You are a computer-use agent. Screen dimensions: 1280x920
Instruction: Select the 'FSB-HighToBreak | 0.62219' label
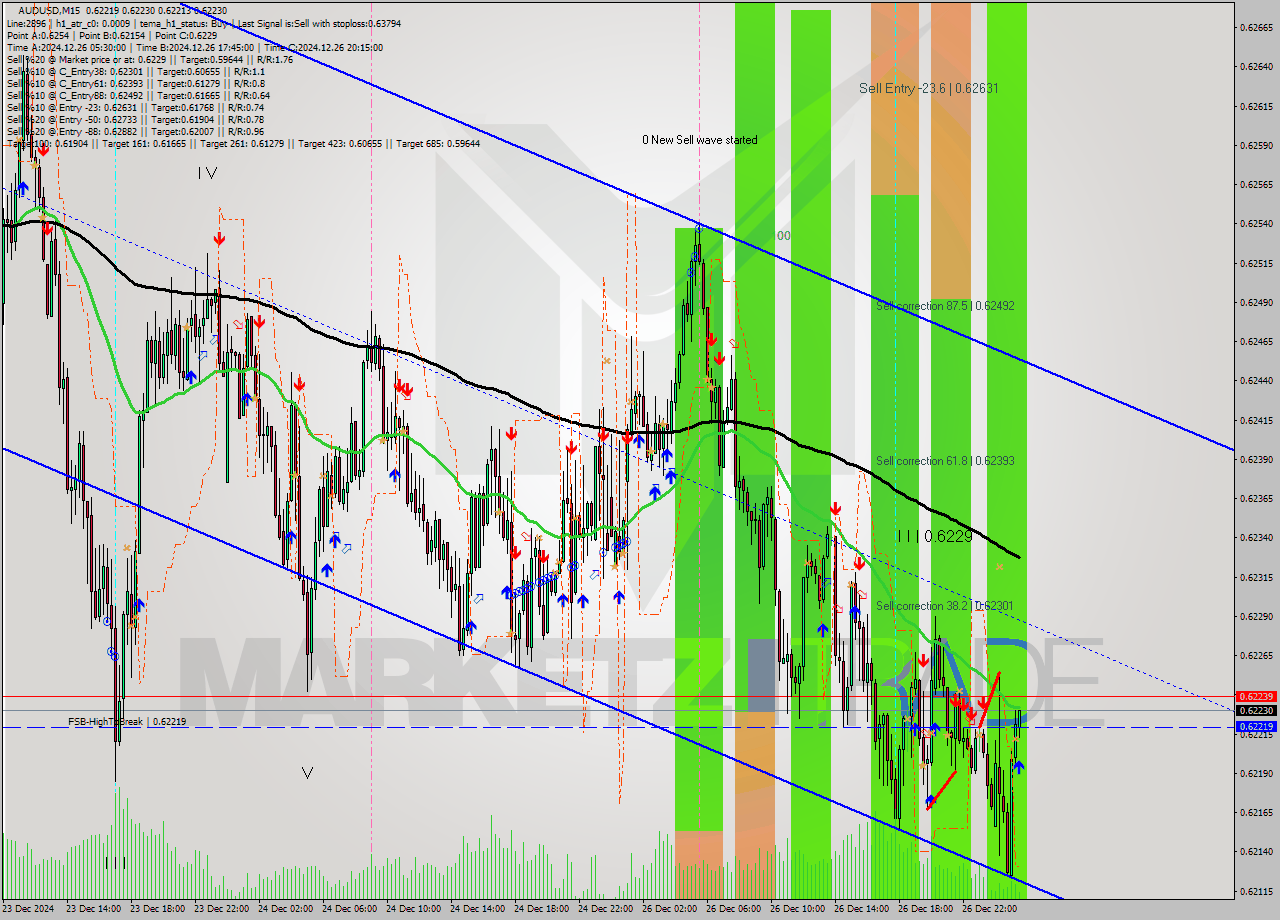click(127, 721)
